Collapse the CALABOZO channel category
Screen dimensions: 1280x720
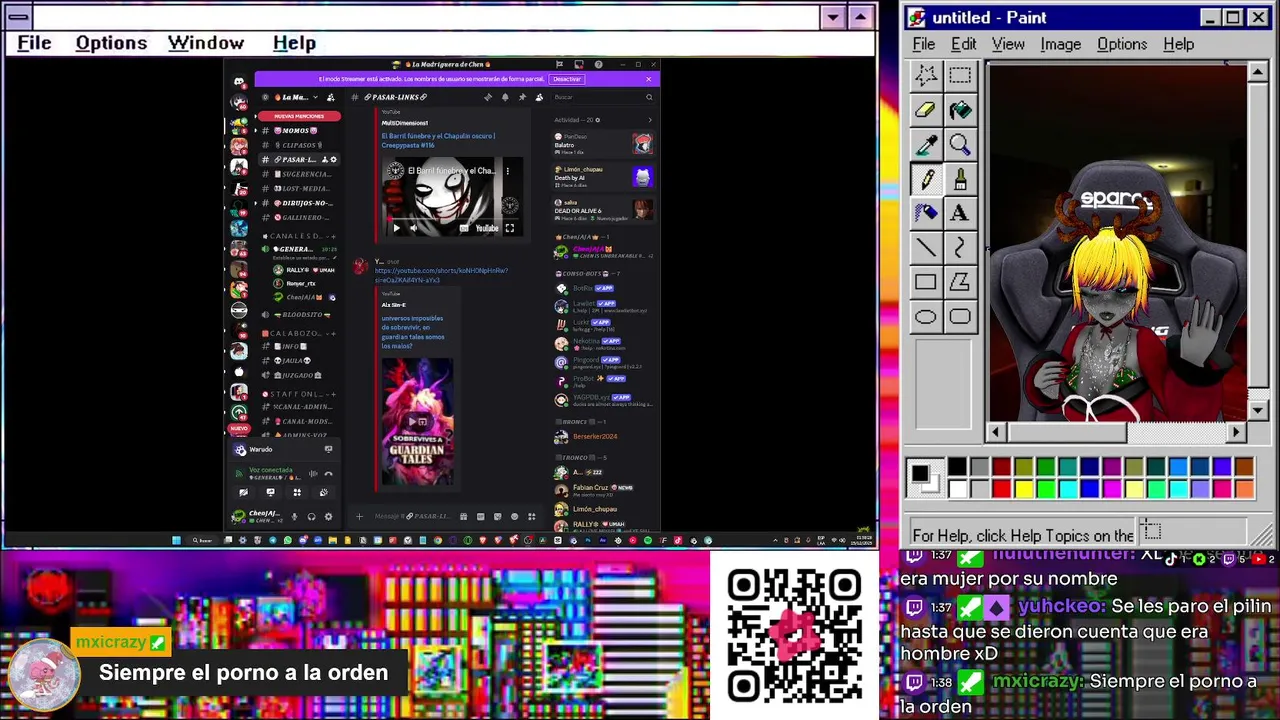292,333
